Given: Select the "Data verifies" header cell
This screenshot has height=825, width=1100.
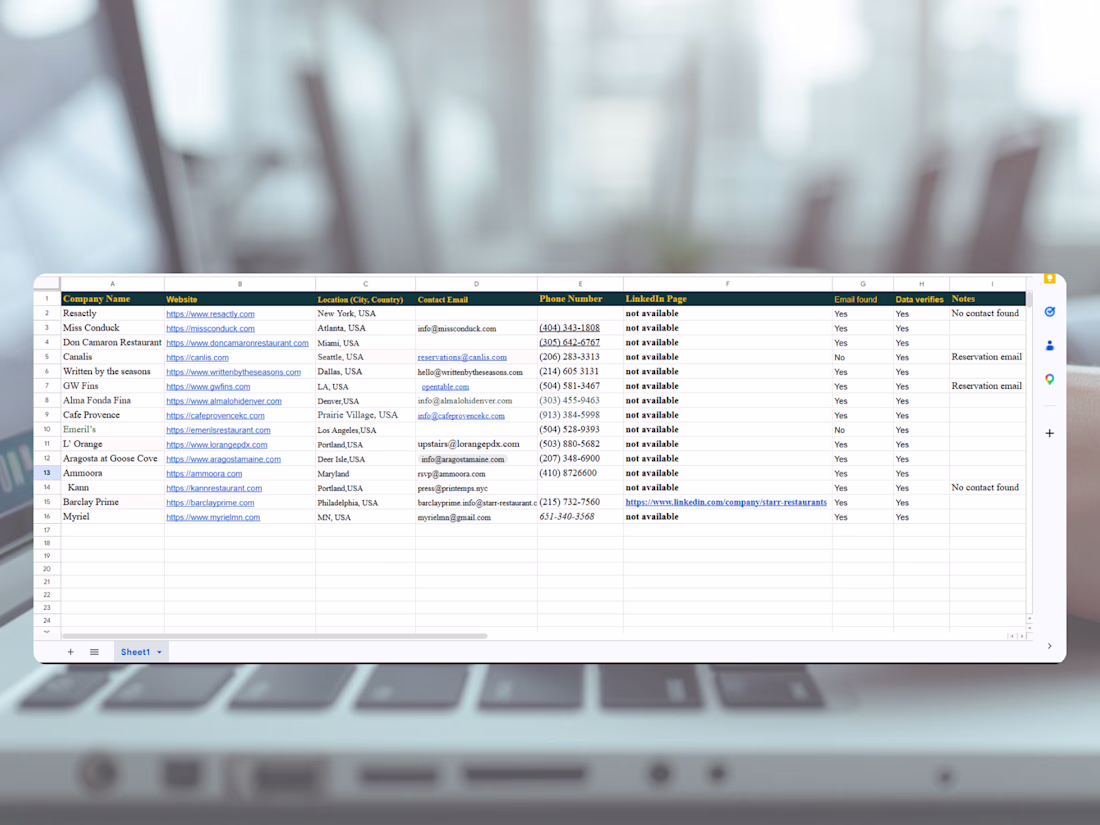Looking at the screenshot, I should [921, 299].
